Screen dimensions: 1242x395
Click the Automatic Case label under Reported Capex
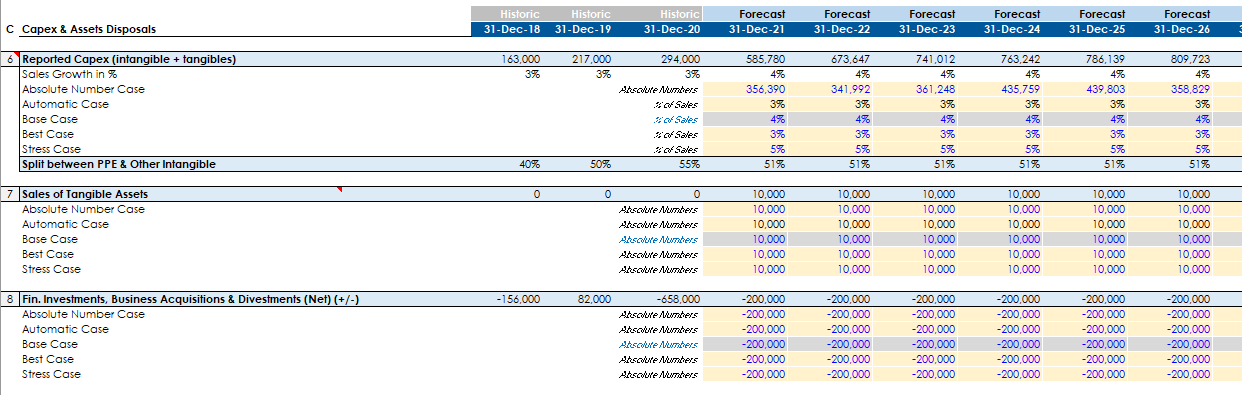(x=65, y=104)
